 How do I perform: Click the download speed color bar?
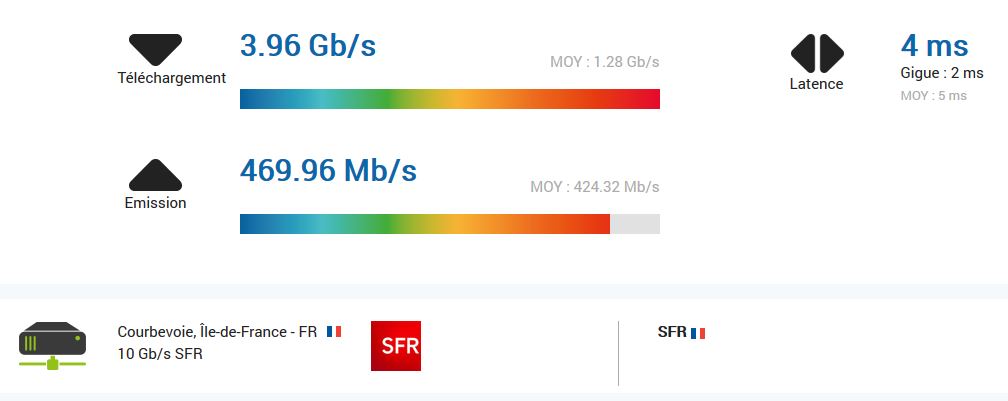[449, 99]
